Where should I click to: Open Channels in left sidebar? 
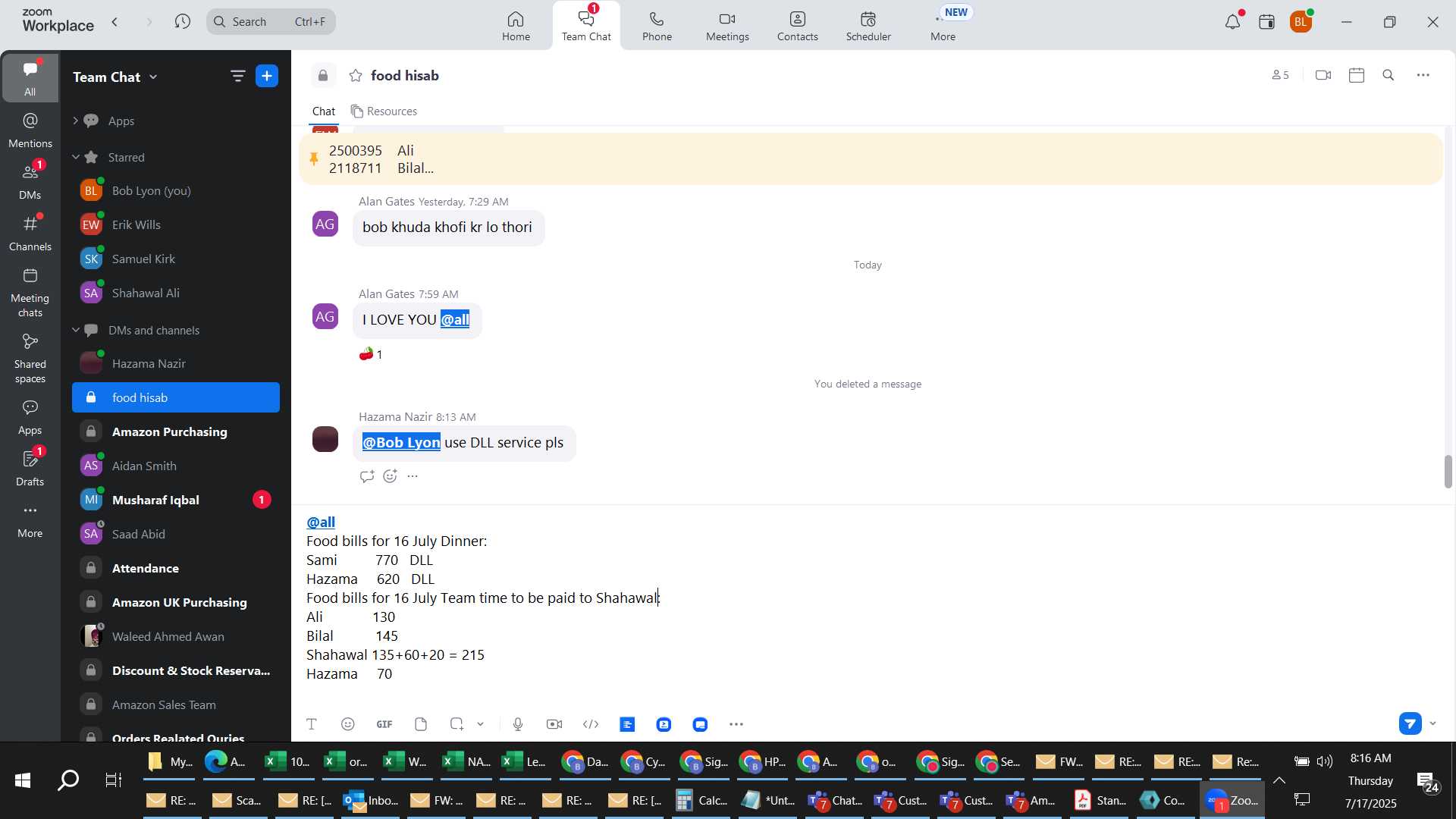[x=30, y=233]
